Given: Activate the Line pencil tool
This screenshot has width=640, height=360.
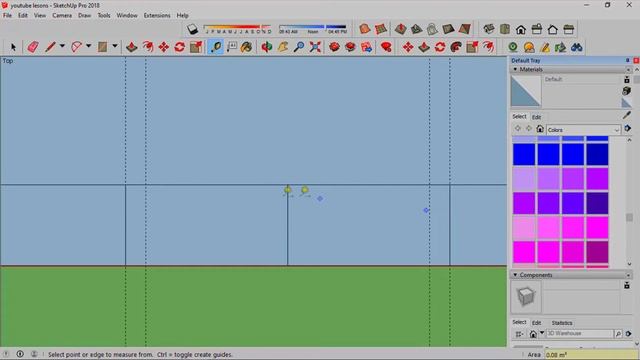Looking at the screenshot, I should click(x=50, y=47).
